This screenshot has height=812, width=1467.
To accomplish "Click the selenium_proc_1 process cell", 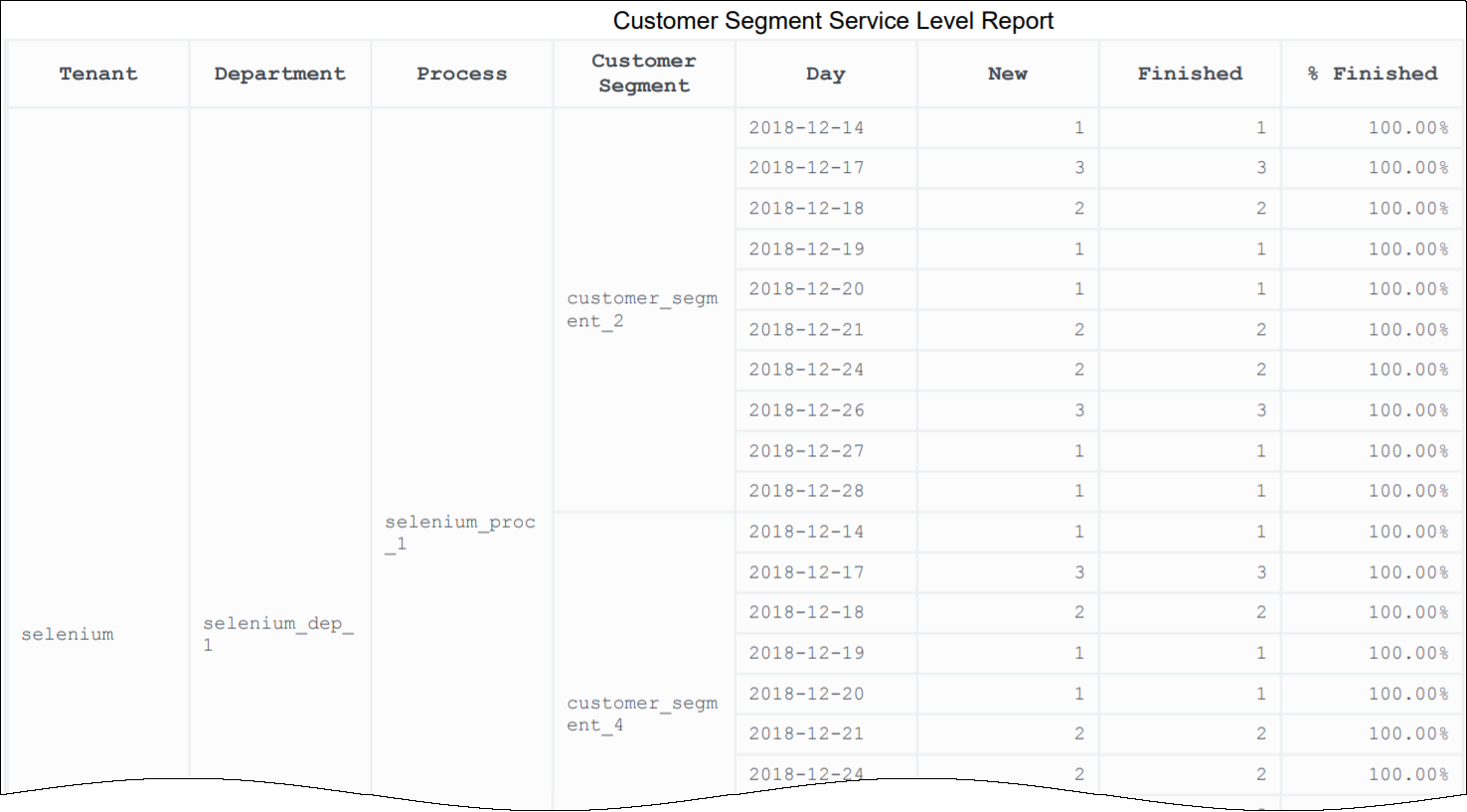I will point(459,532).
